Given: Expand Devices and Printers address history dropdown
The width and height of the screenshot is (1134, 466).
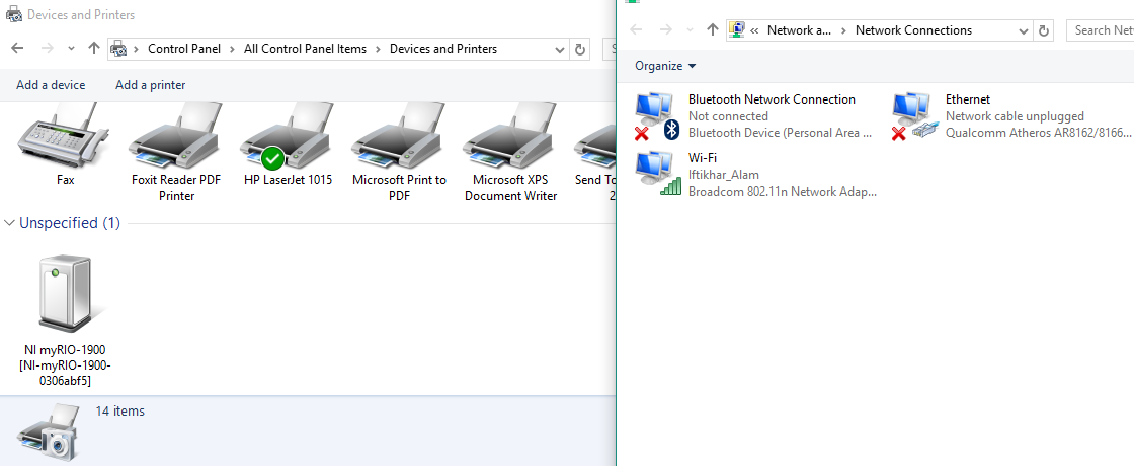Looking at the screenshot, I should point(560,49).
